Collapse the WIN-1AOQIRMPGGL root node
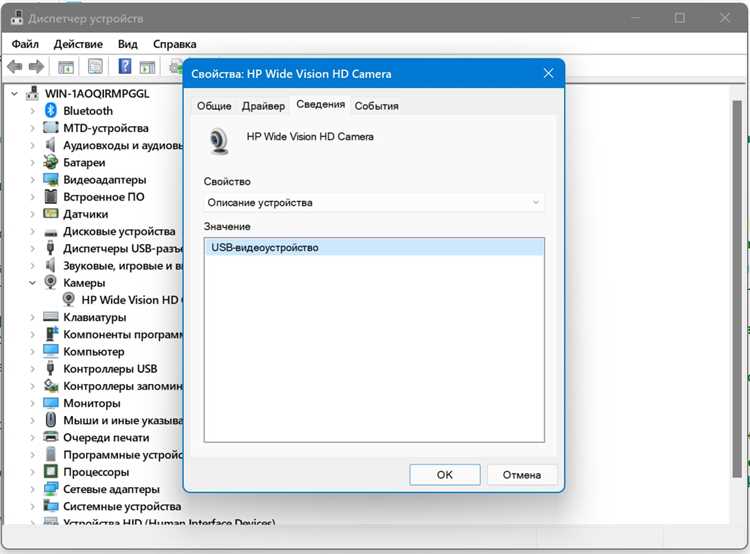 (14, 93)
